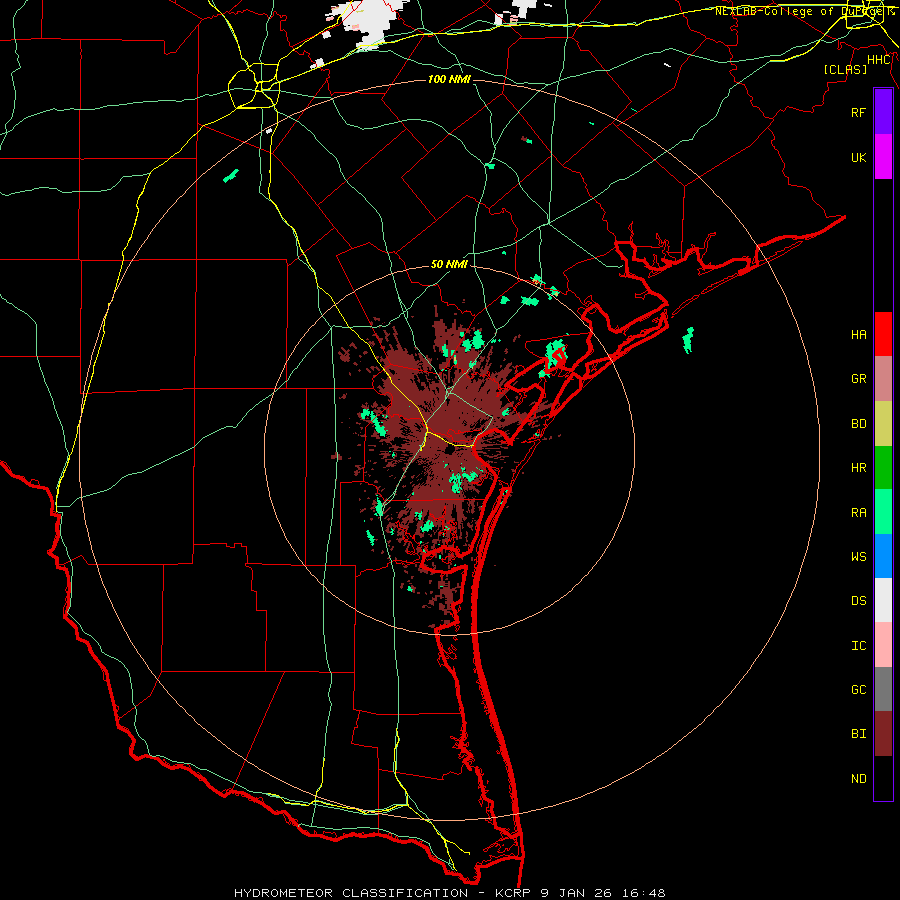
Task: Pick the HR dark green legend swatch
Action: click(x=883, y=467)
